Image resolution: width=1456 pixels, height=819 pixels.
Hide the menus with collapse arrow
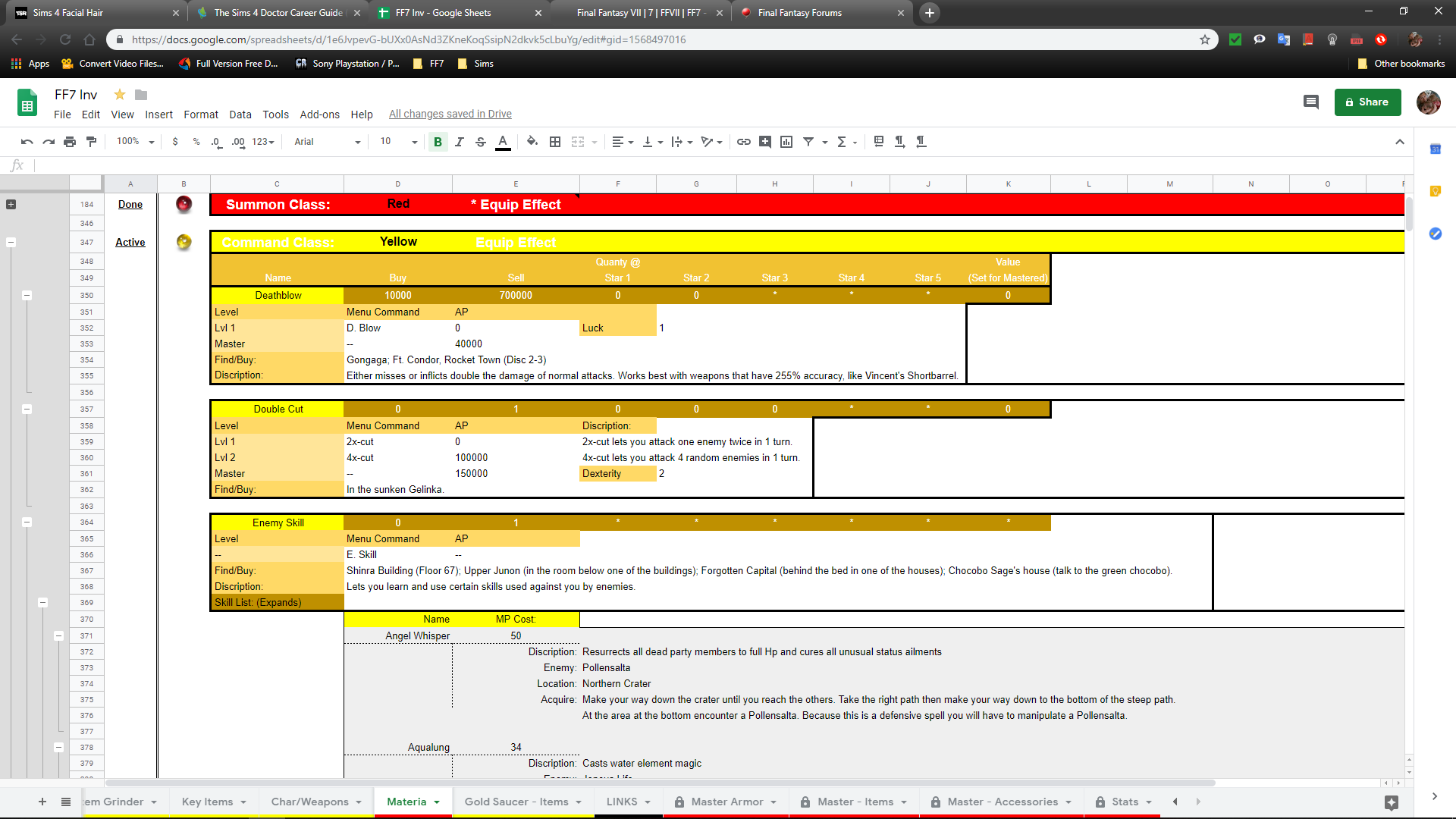pyautogui.click(x=1400, y=142)
